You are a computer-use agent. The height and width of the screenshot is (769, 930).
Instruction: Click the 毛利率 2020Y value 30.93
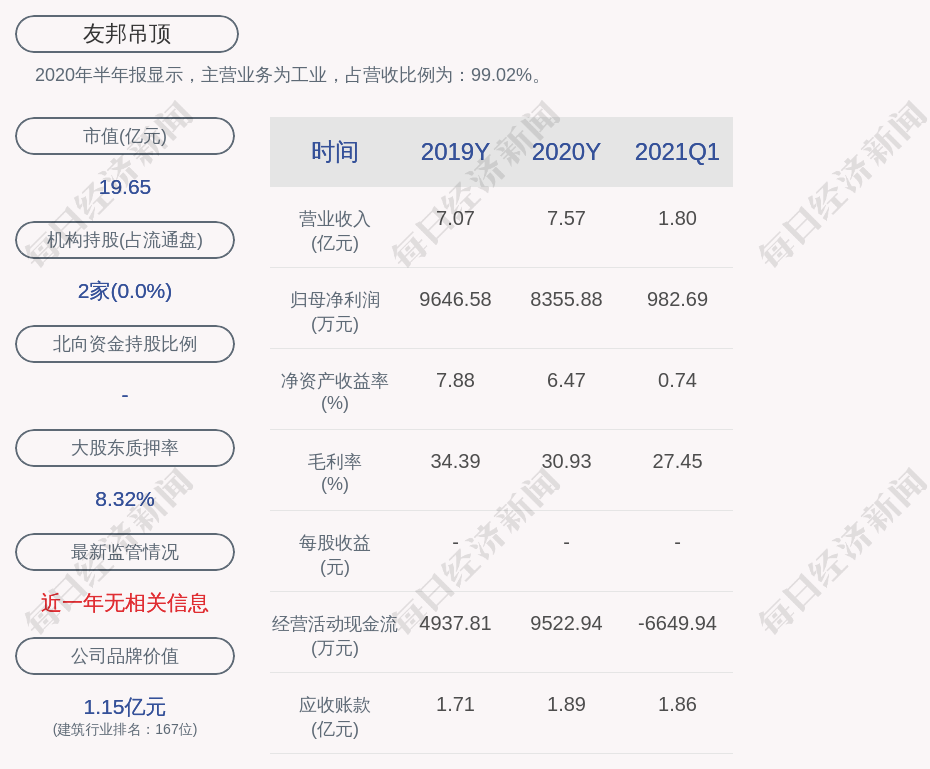coord(566,461)
